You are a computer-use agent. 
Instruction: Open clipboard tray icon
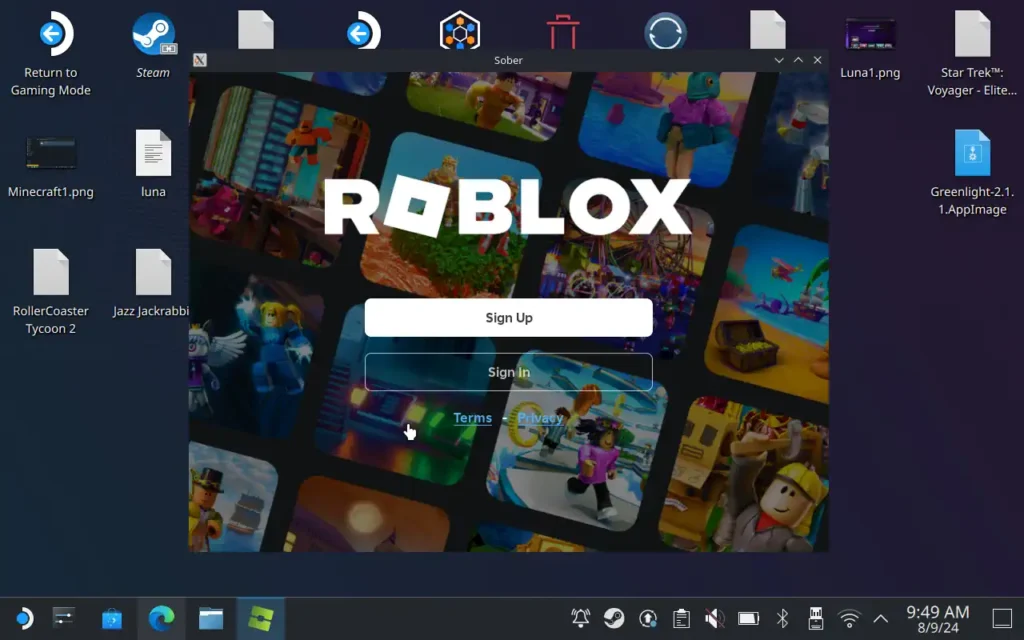click(x=681, y=618)
